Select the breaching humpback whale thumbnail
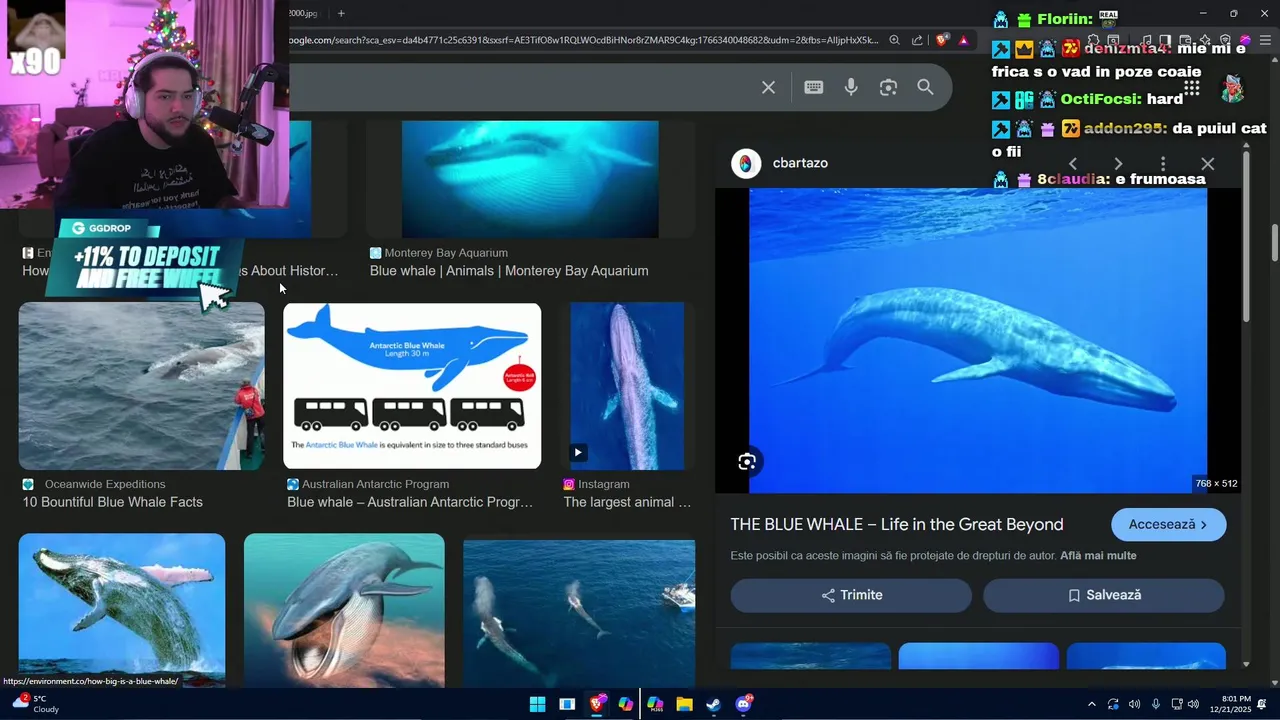The width and height of the screenshot is (1280, 720). tap(122, 609)
